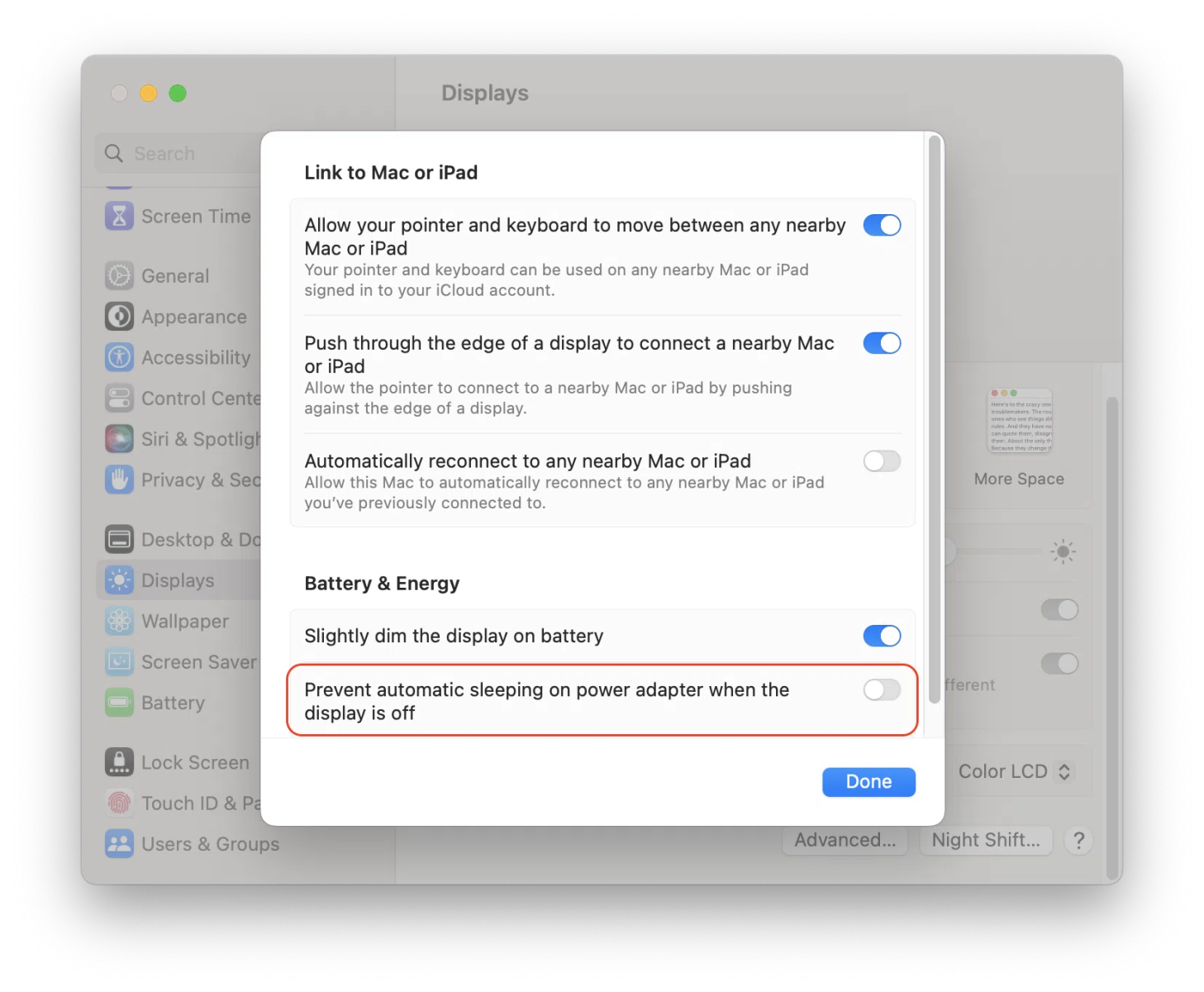Click the Wallpaper flower icon
This screenshot has width=1204, height=992.
pos(119,621)
